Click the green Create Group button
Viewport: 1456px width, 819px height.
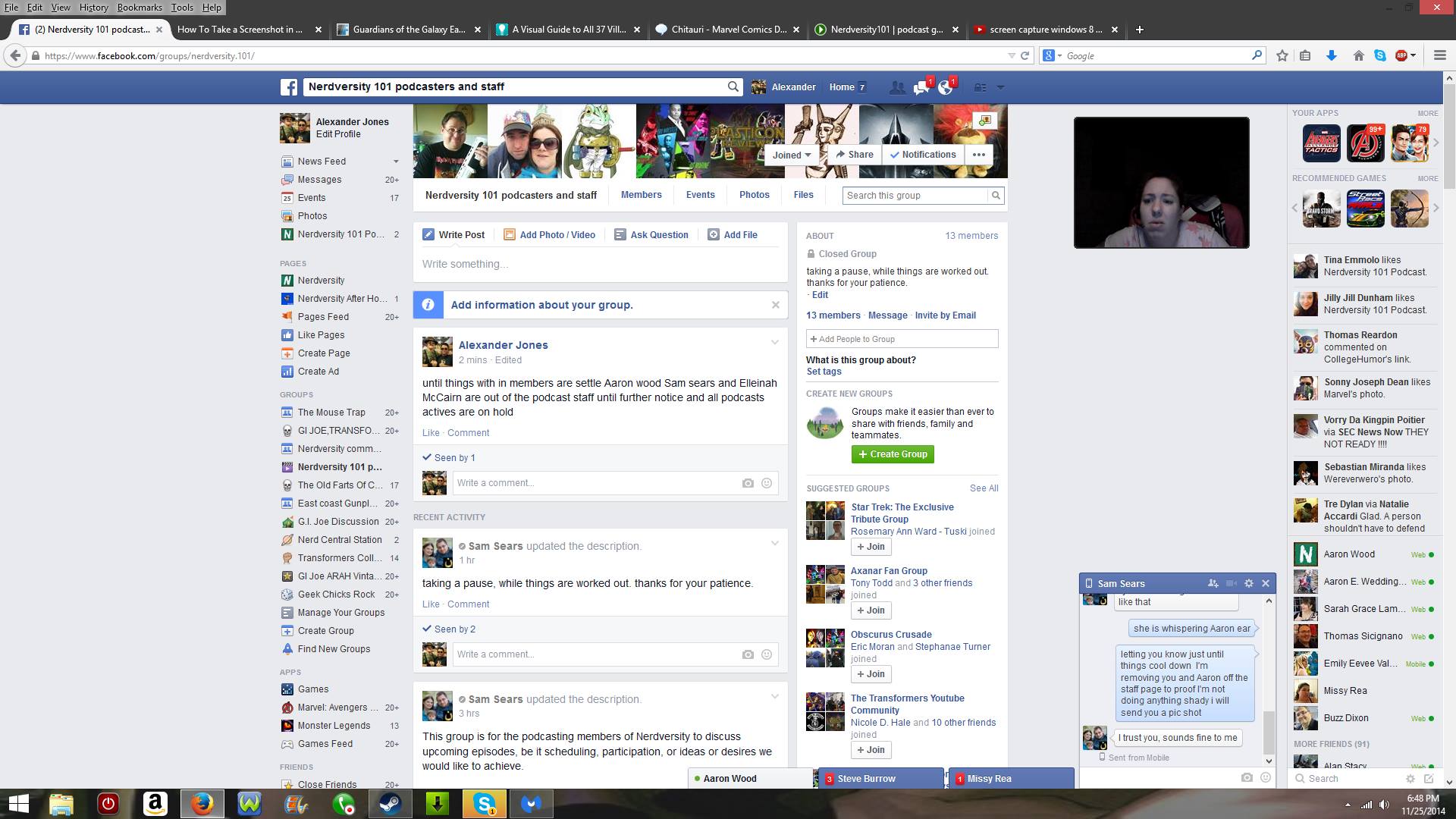[x=893, y=454]
